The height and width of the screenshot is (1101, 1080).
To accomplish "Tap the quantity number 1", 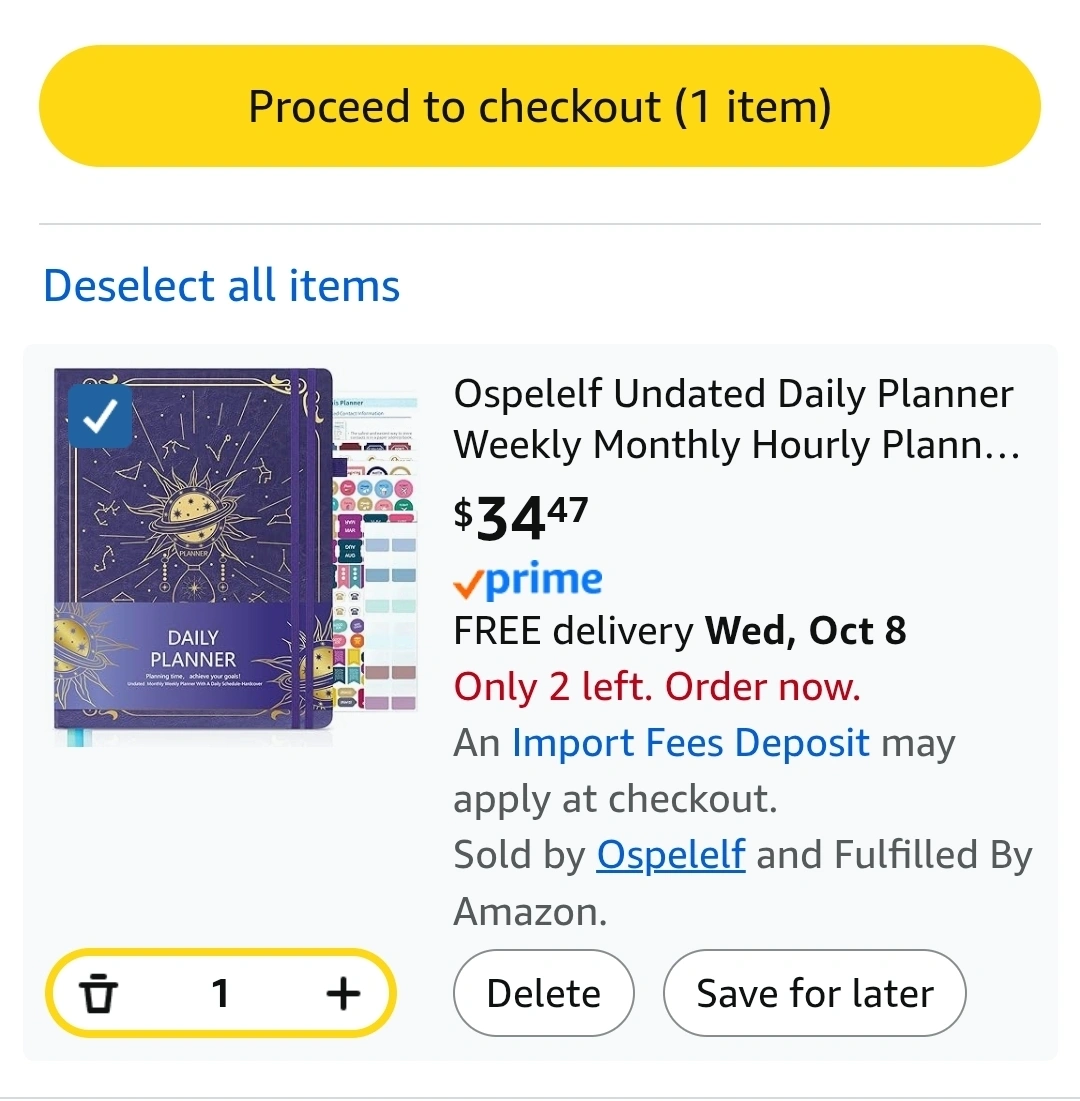I will pos(221,994).
